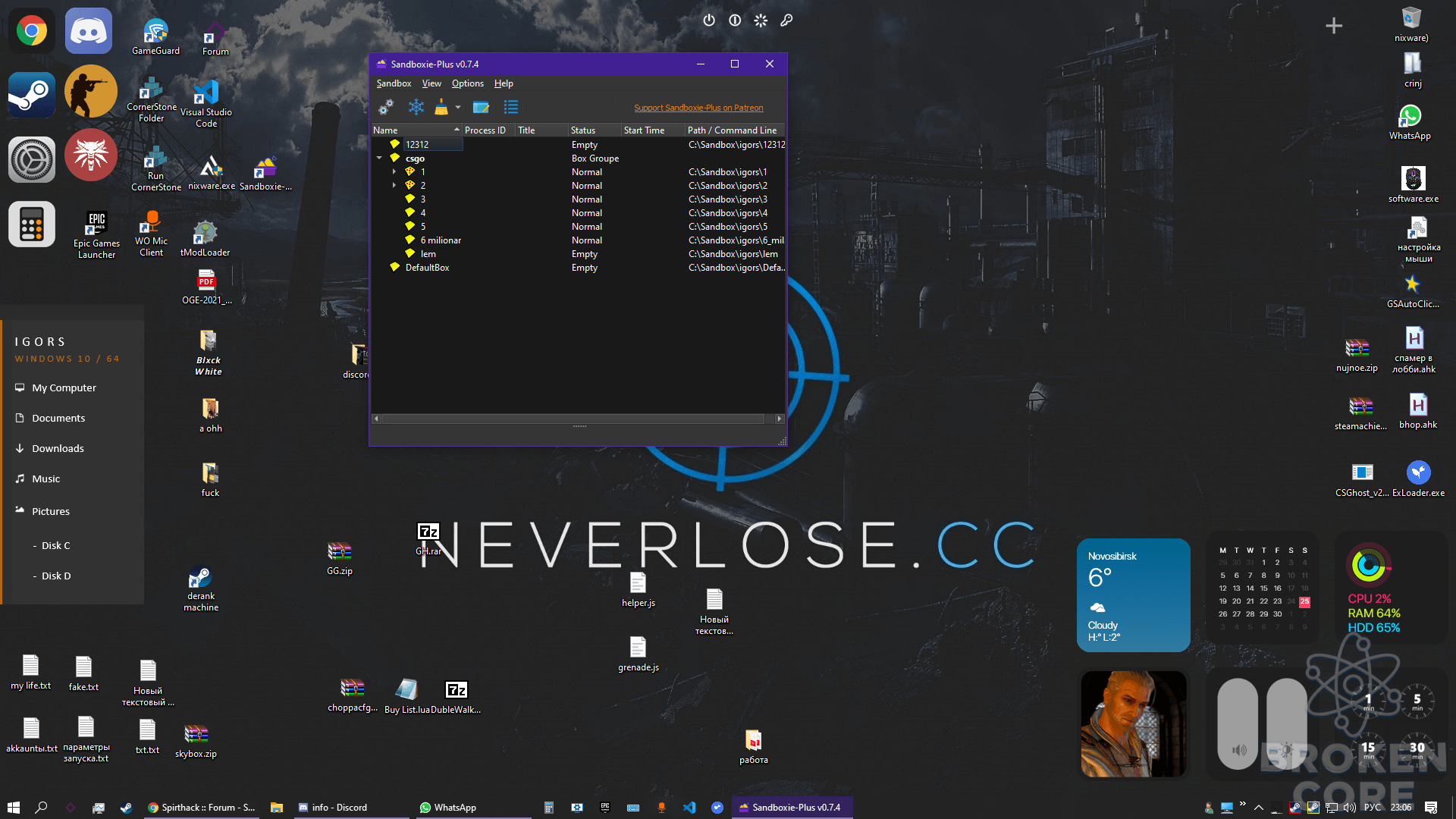
Task: Click the blue list toolbar icon in Sandboxie
Action: (511, 107)
